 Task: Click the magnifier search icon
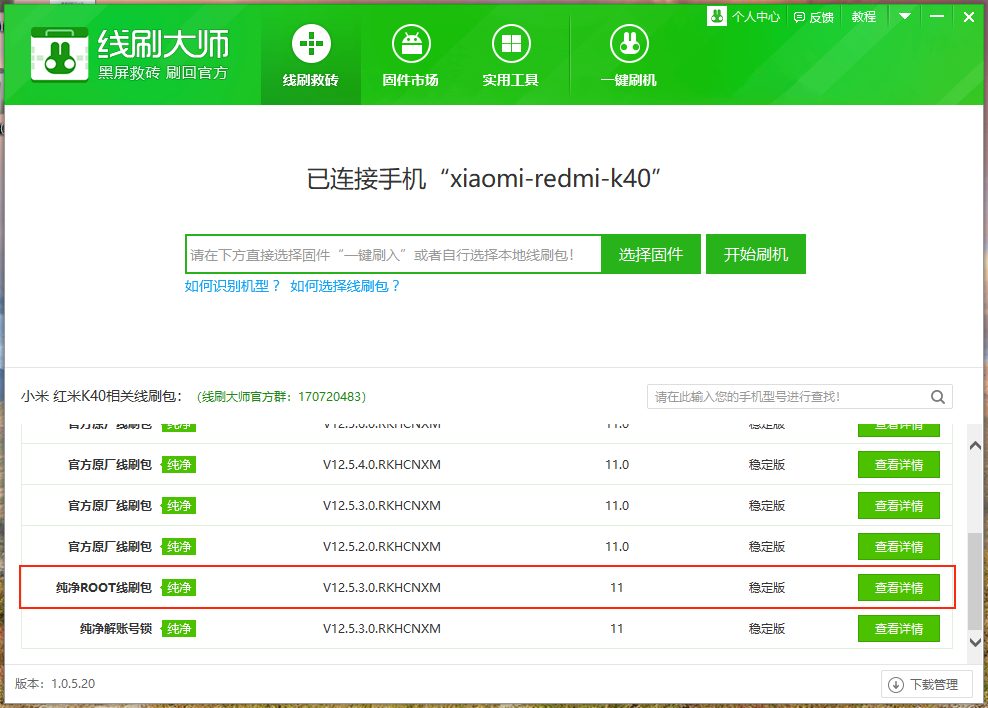[x=937, y=397]
